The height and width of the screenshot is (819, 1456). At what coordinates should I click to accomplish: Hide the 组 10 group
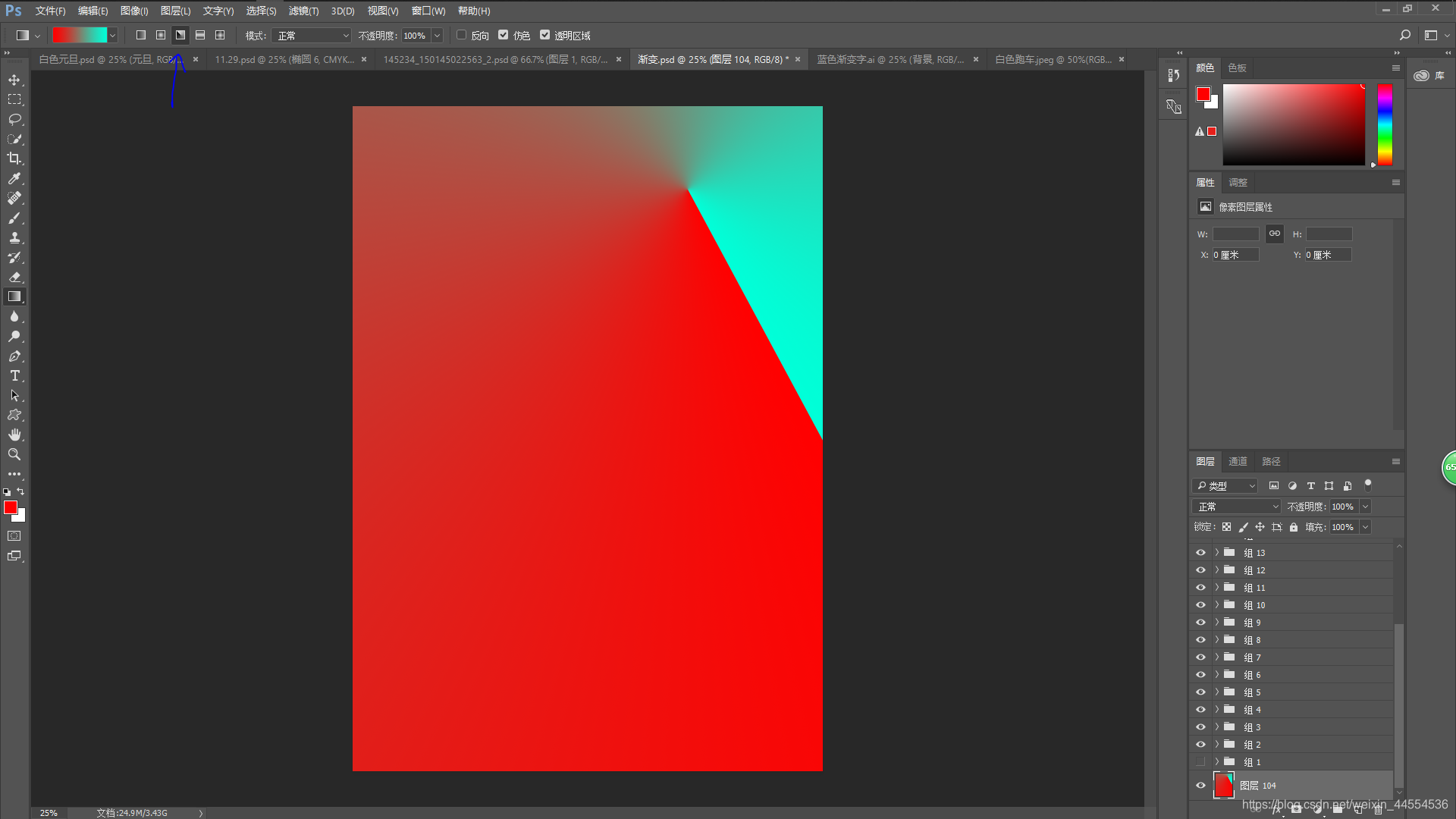(1200, 605)
